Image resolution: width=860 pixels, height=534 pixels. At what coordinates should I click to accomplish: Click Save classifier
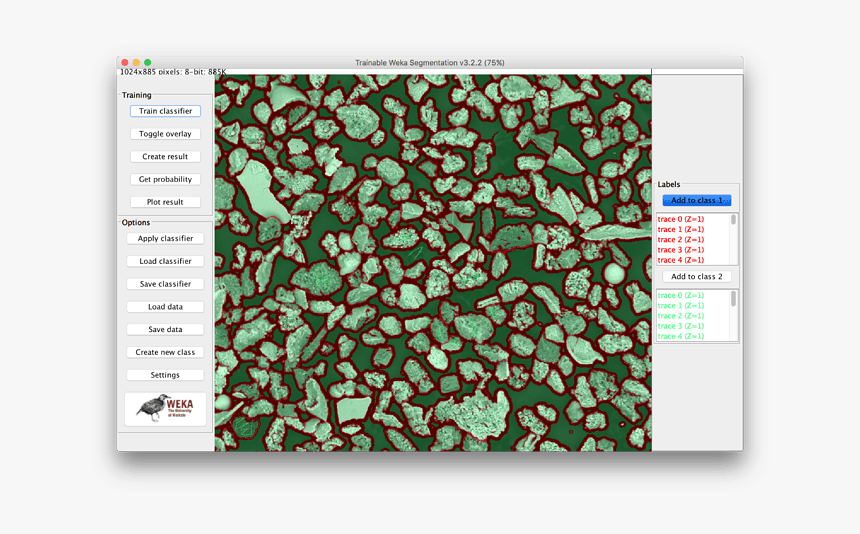(165, 284)
